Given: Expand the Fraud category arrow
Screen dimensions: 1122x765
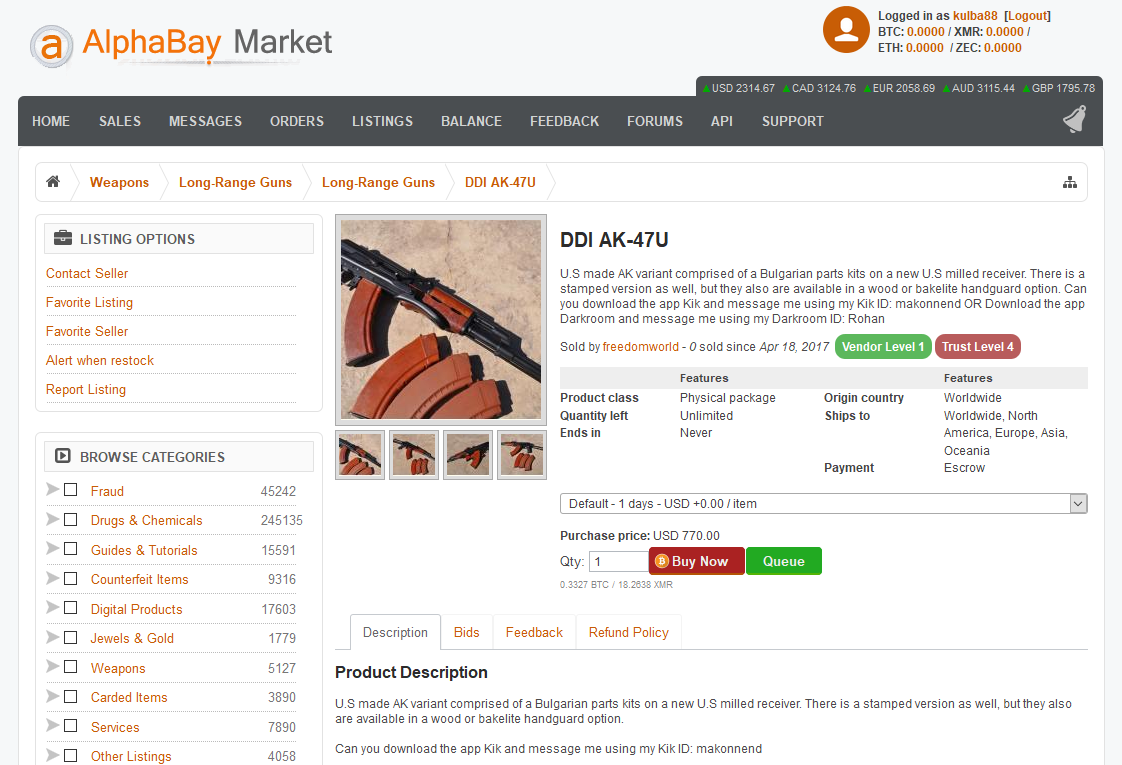Looking at the screenshot, I should (x=52, y=489).
